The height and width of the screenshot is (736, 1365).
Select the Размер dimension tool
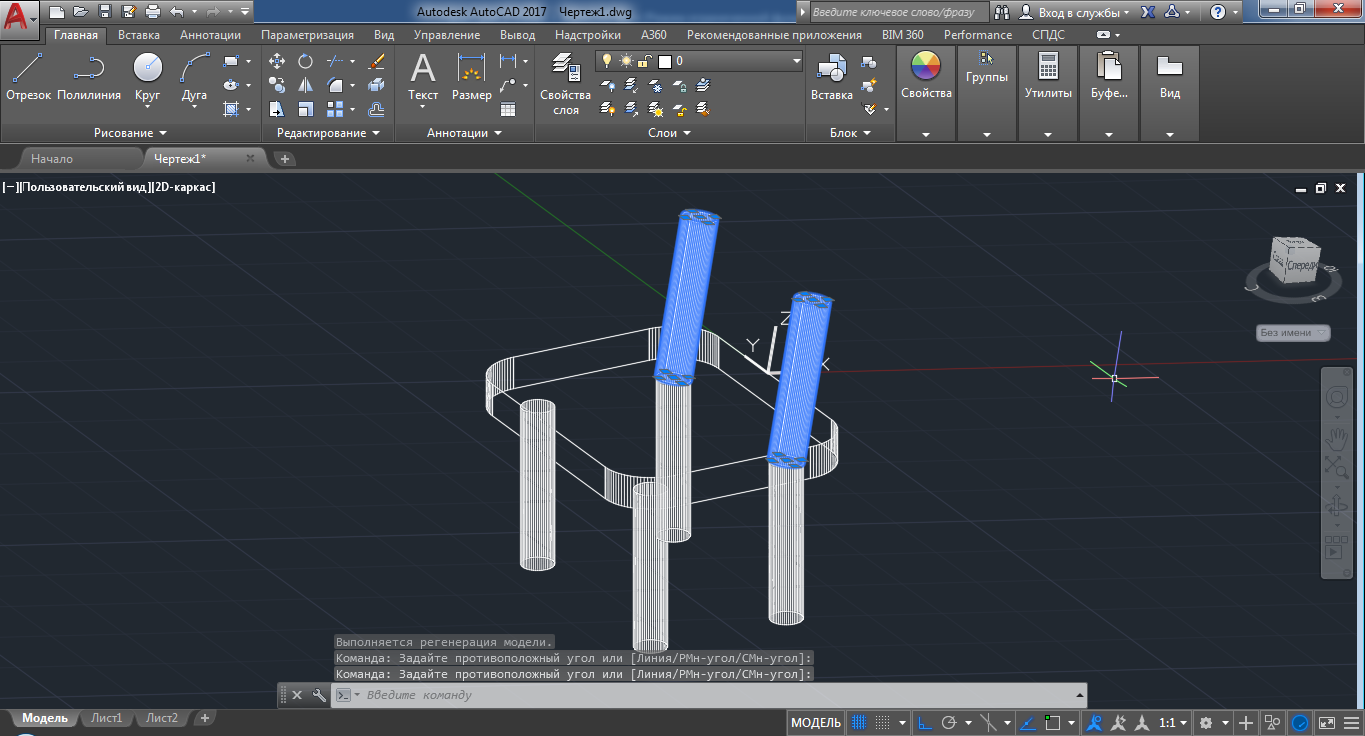[471, 77]
